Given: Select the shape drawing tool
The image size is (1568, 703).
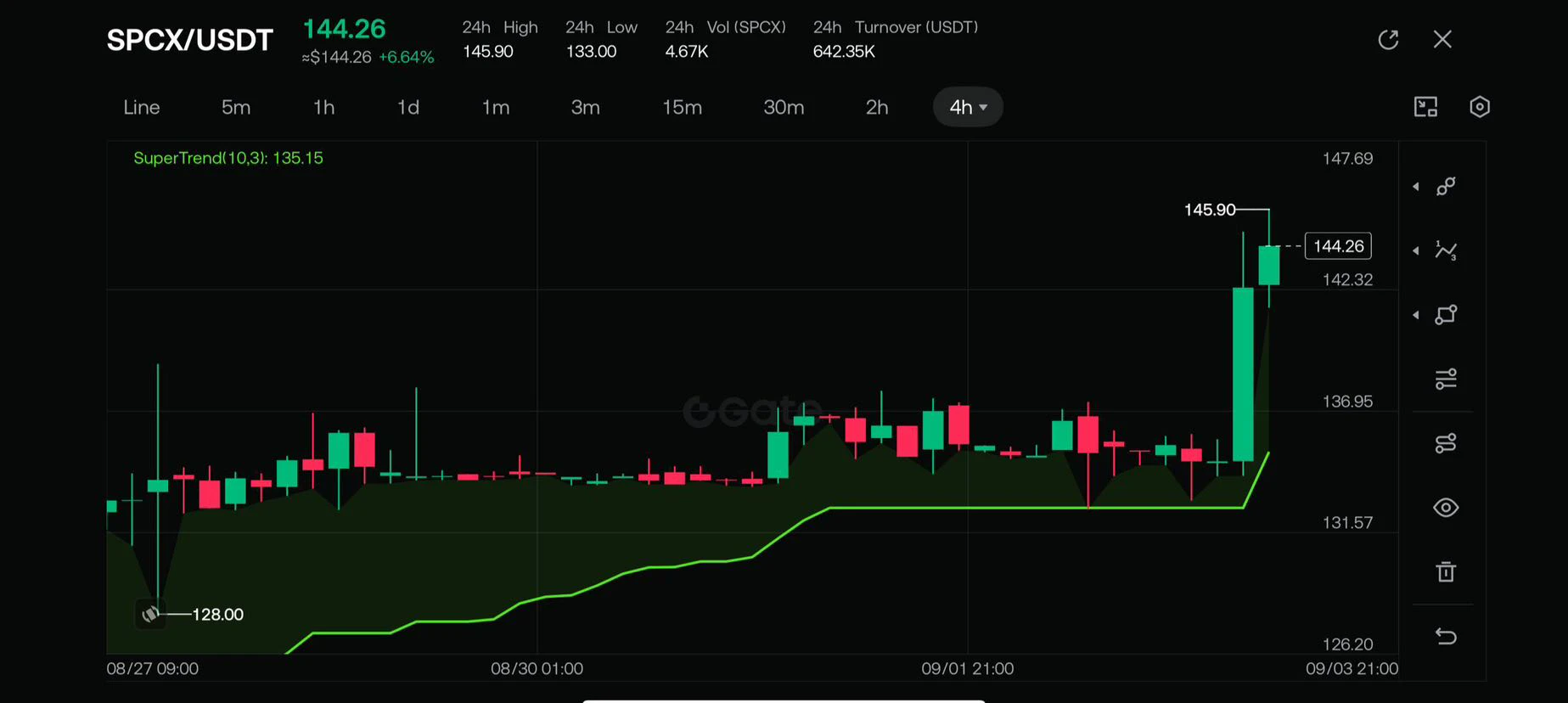Looking at the screenshot, I should 1446,315.
